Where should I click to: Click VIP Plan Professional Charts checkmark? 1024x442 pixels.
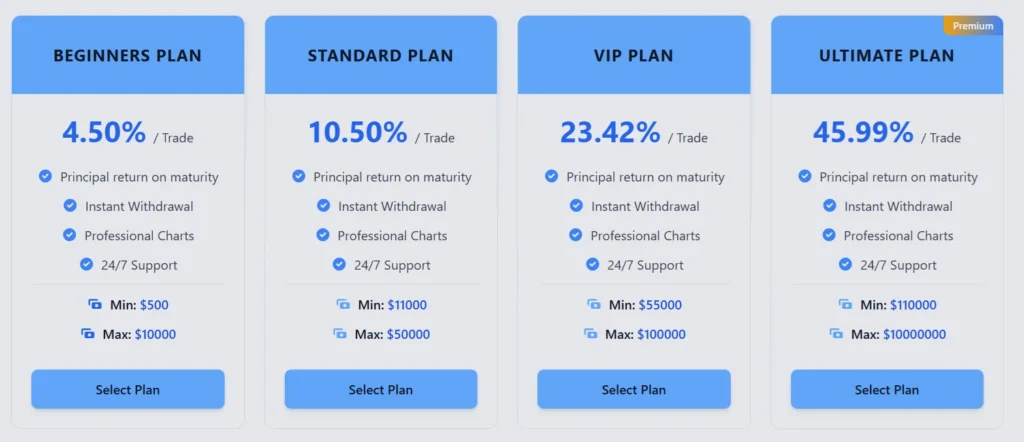576,235
